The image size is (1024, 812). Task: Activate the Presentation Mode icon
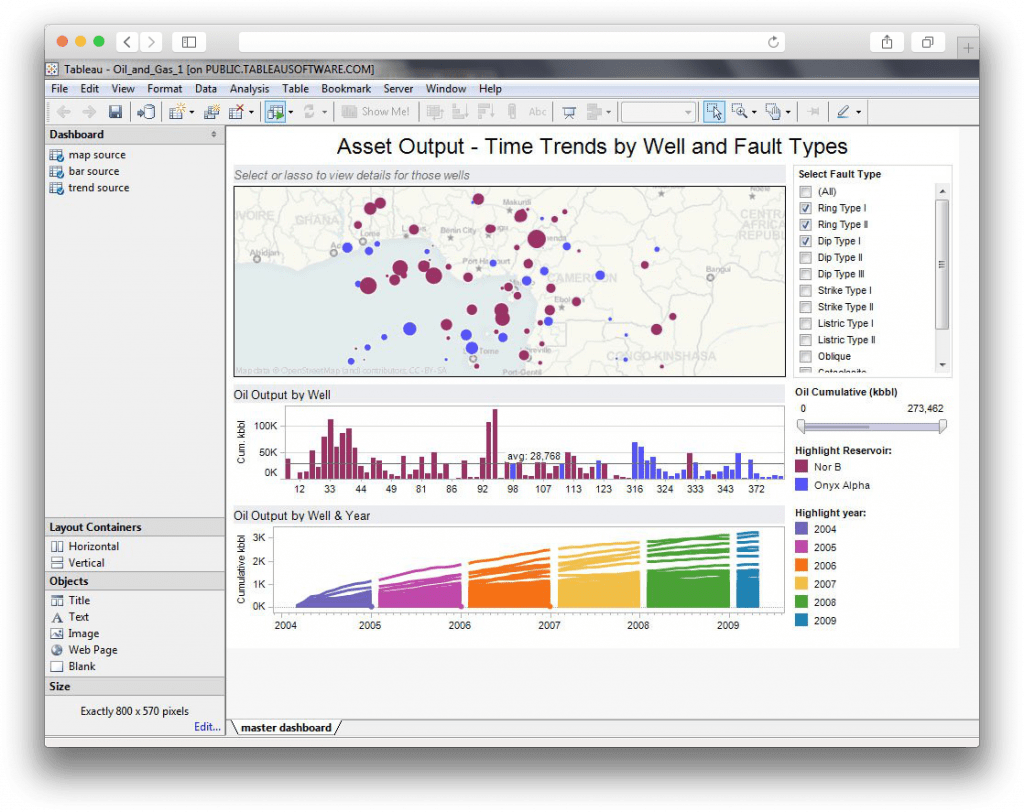[570, 112]
